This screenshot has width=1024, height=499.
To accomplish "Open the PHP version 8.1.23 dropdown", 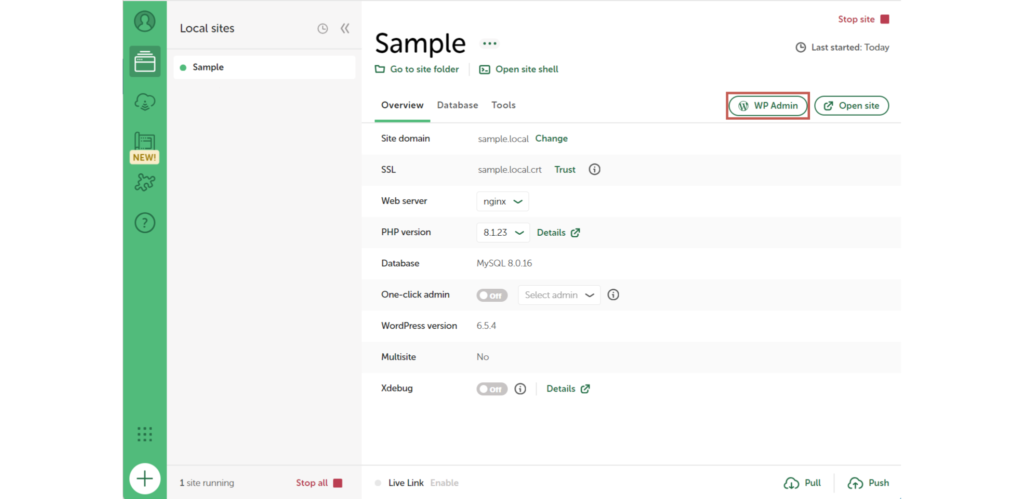I will point(503,232).
